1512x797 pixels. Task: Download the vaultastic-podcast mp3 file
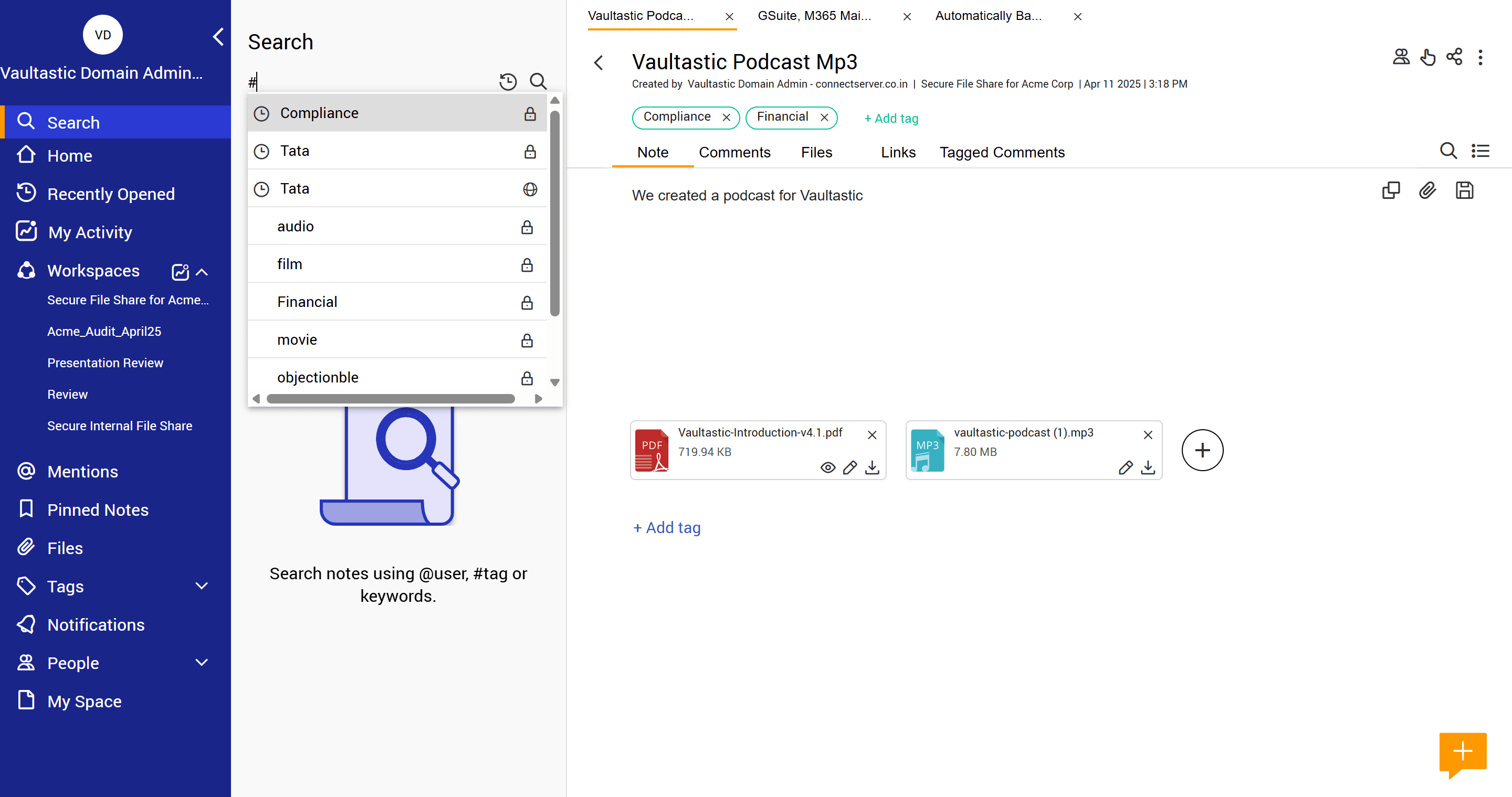click(x=1148, y=467)
